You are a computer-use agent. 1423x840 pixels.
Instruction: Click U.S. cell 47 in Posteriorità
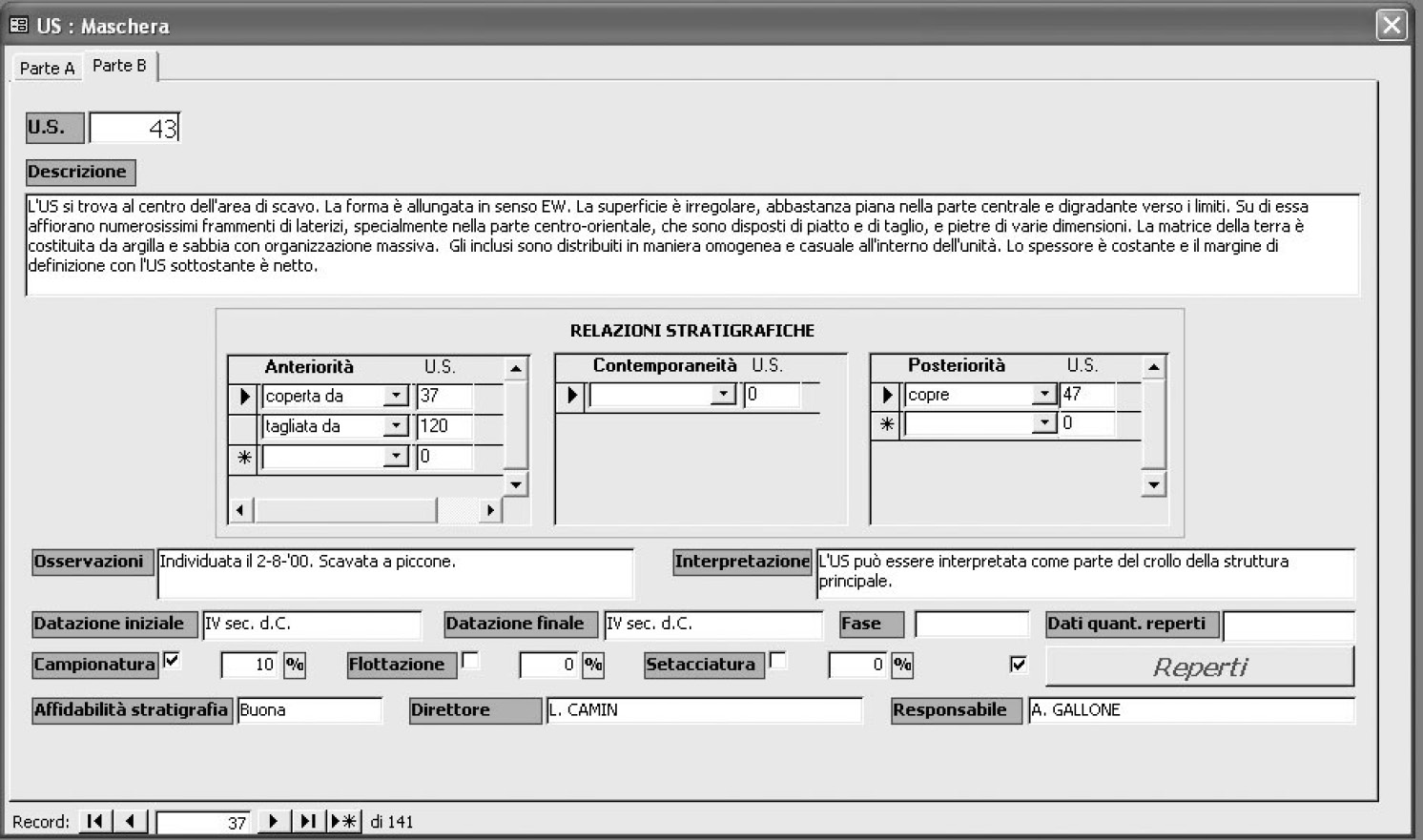click(x=1087, y=394)
